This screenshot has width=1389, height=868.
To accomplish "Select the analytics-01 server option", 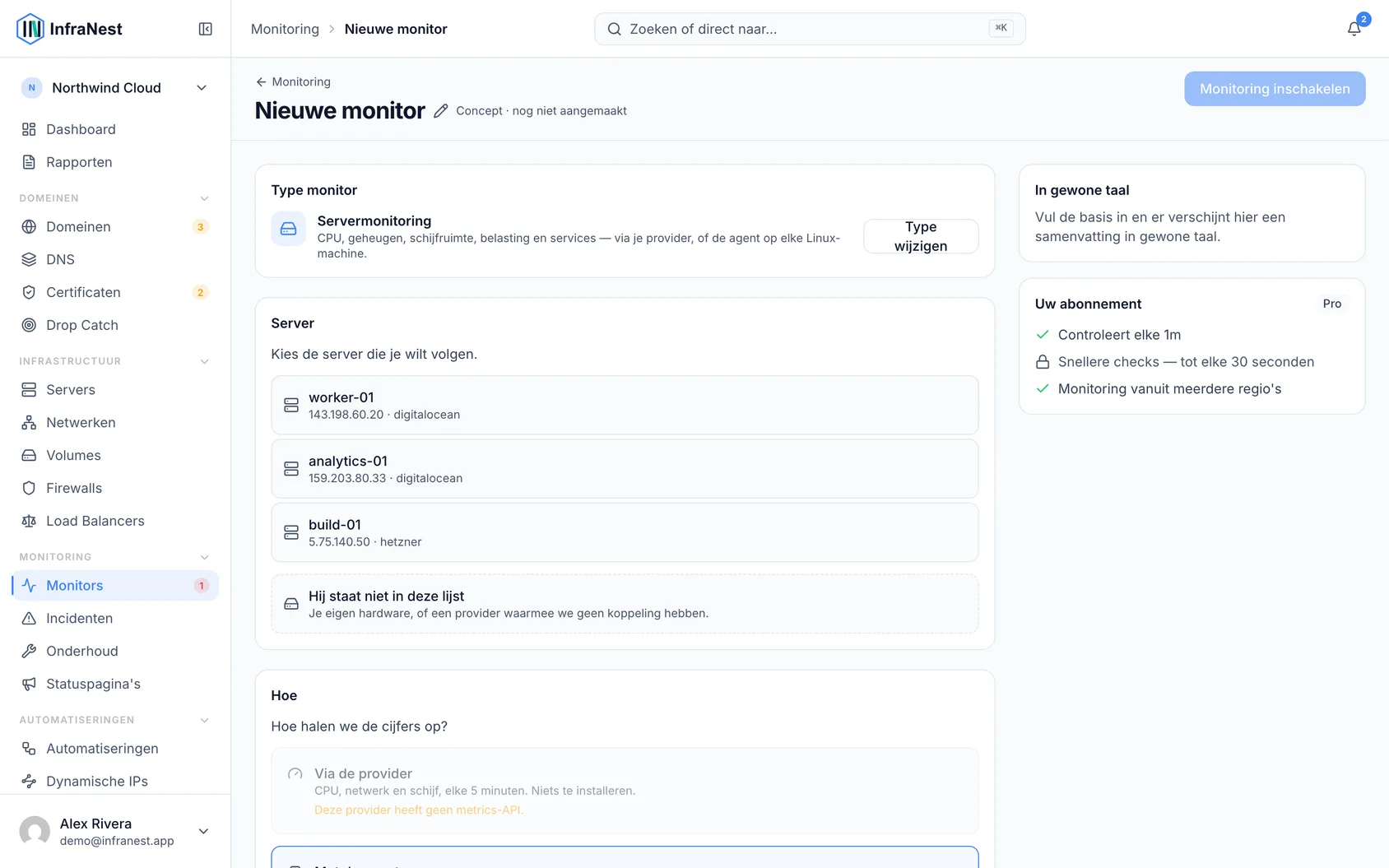I will (x=625, y=469).
